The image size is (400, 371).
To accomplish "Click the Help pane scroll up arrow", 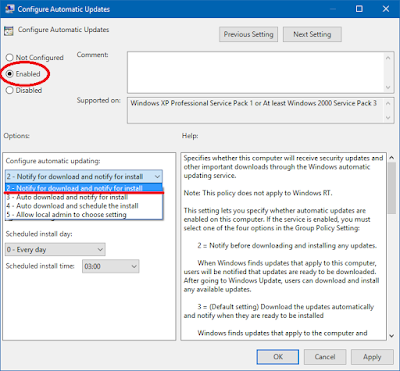I will tap(392, 157).
